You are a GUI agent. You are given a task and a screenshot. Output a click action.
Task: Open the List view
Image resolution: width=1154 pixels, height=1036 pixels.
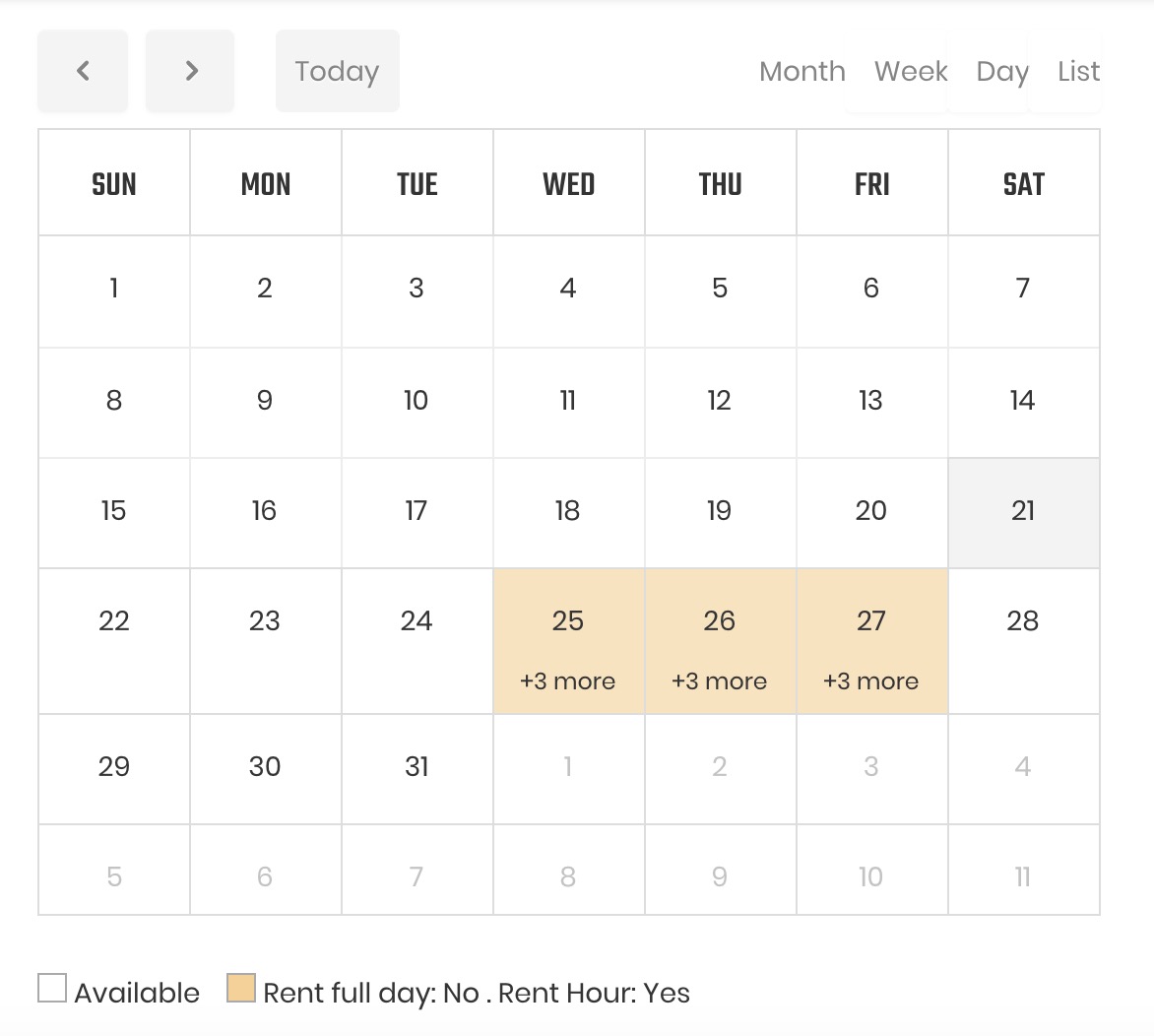1078,70
